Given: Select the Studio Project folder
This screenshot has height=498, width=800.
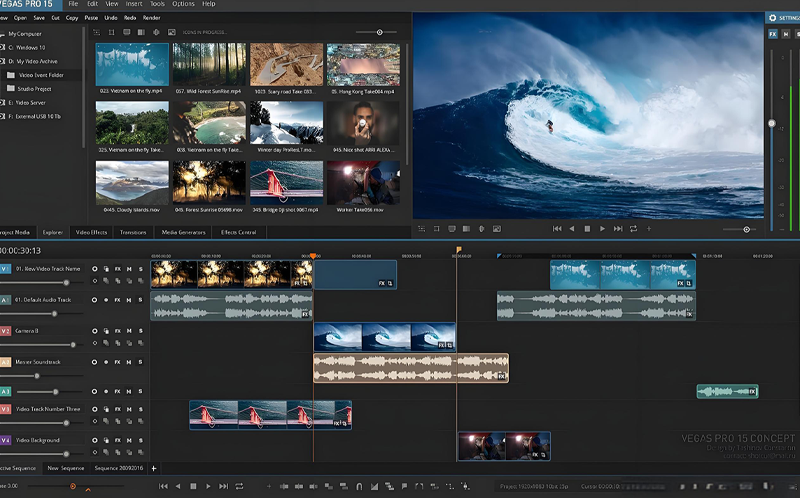Looking at the screenshot, I should (x=34, y=88).
